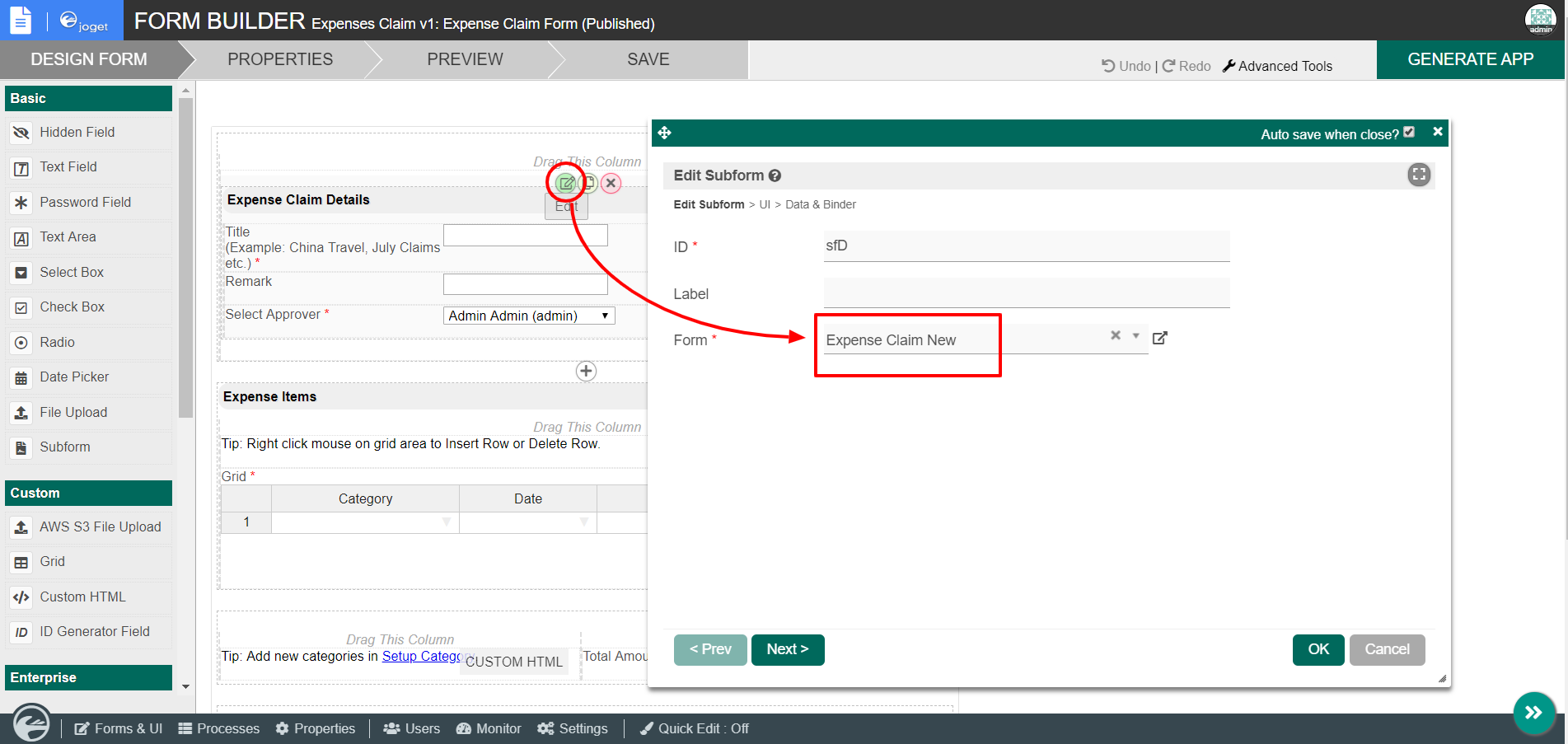
Task: Switch to the PROPERTIES tab
Action: point(280,59)
